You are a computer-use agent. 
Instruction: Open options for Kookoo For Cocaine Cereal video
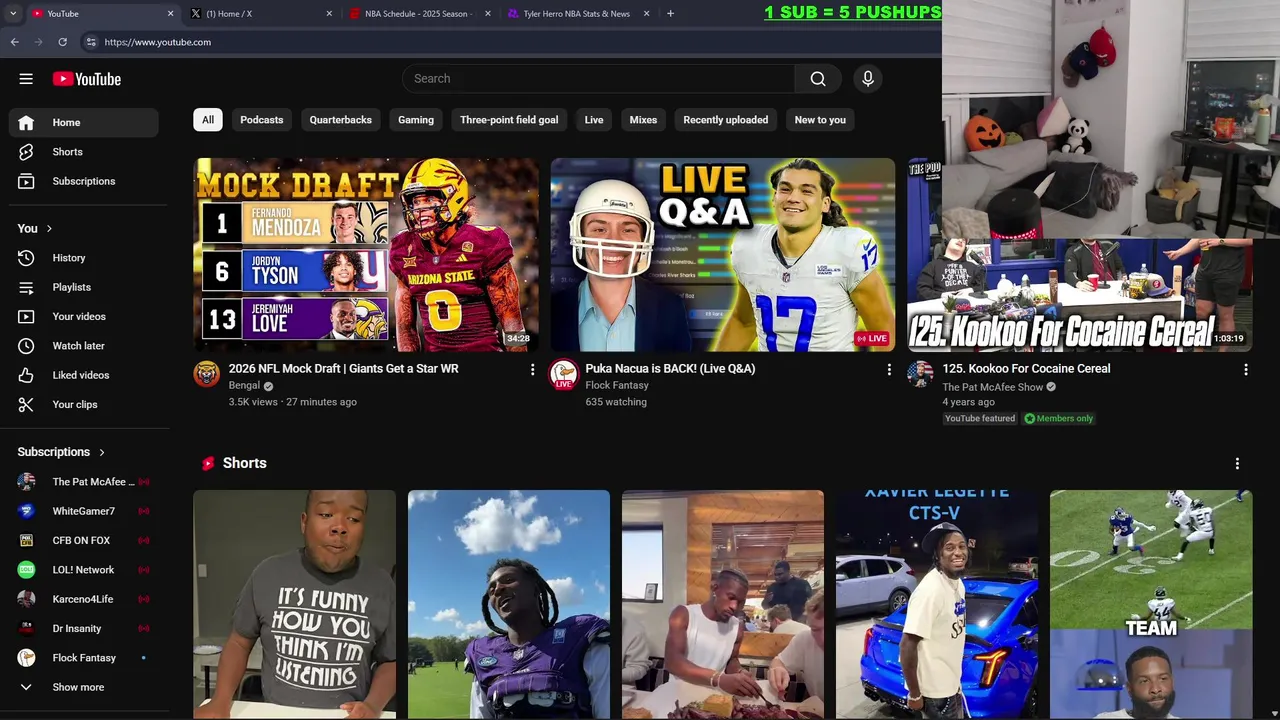click(x=1245, y=370)
